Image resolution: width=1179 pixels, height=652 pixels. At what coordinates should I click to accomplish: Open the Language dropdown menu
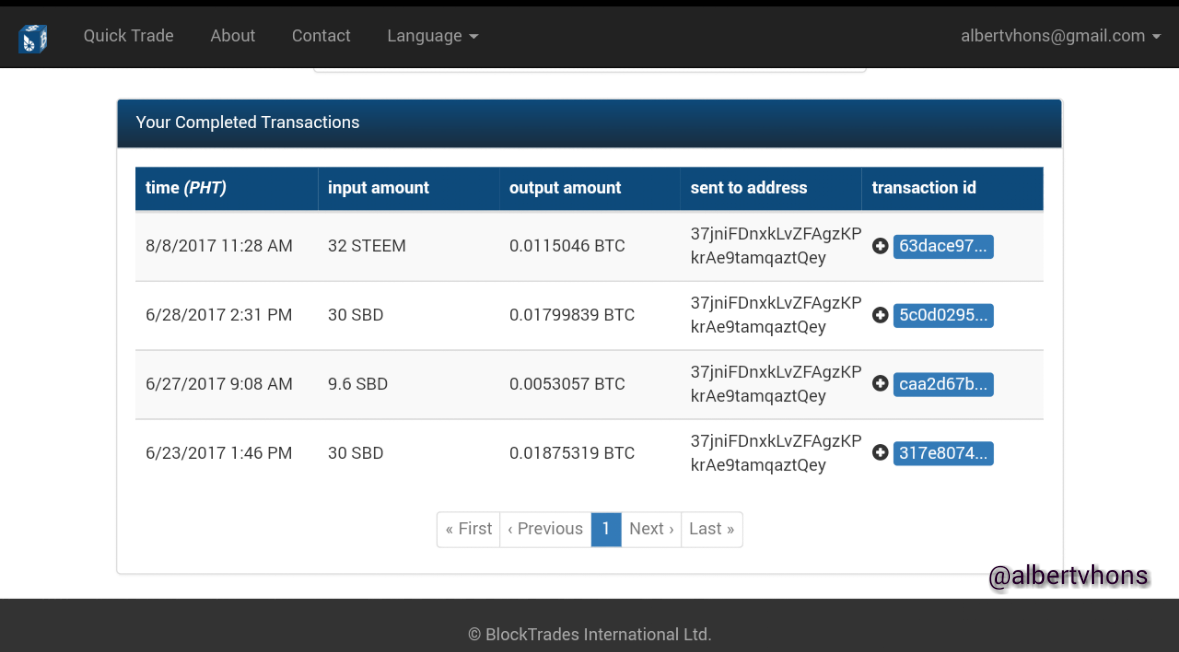click(432, 35)
